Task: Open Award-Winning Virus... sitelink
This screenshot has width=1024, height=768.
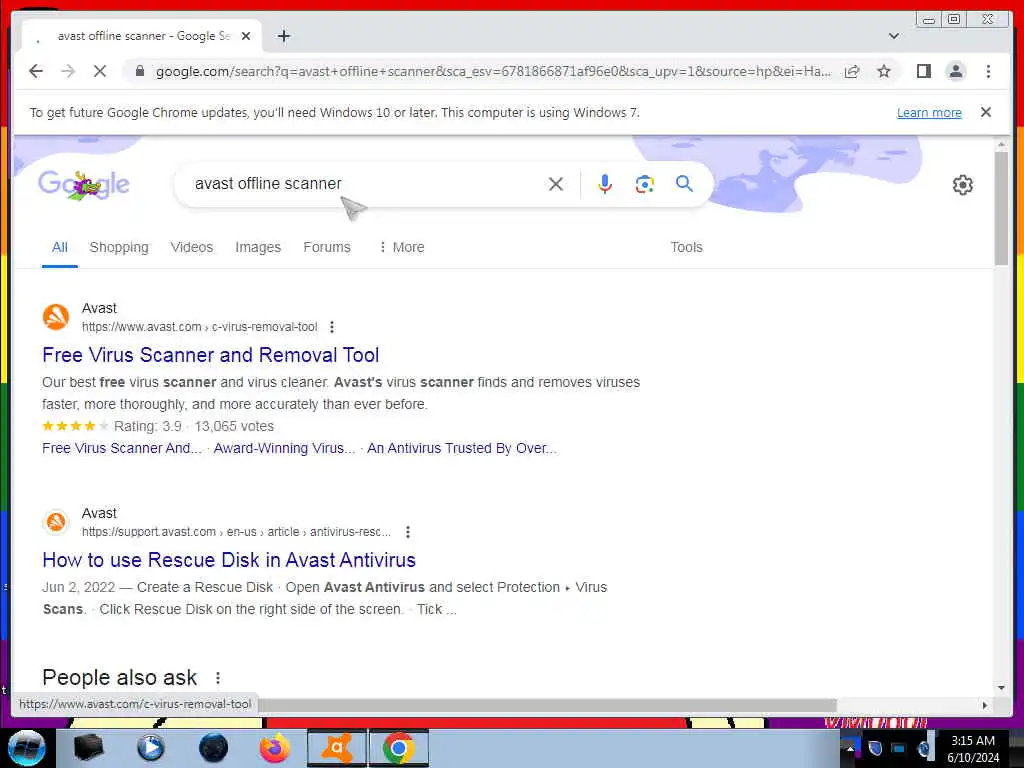Action: (x=284, y=449)
